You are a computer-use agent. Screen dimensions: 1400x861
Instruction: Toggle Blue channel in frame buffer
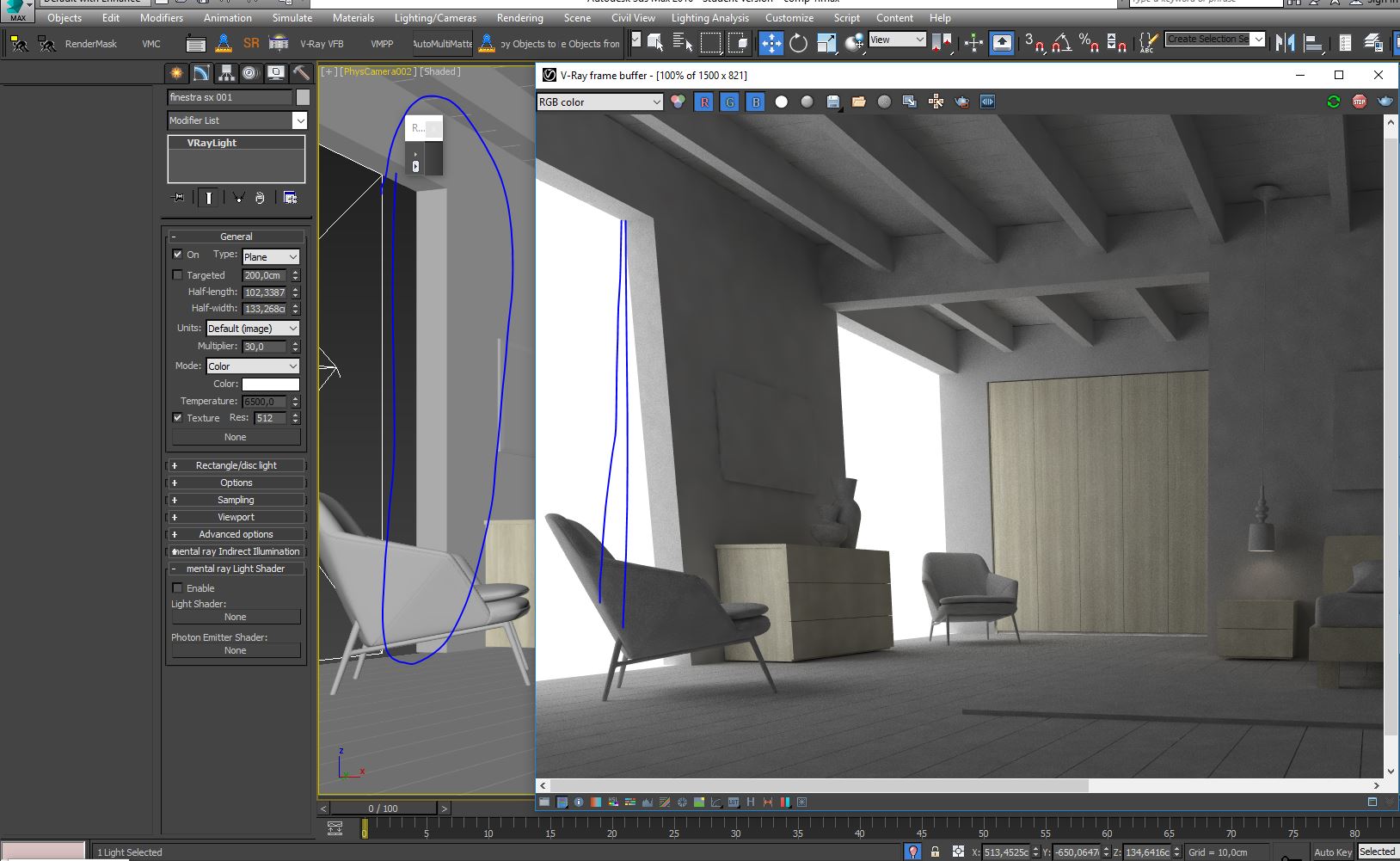click(756, 101)
